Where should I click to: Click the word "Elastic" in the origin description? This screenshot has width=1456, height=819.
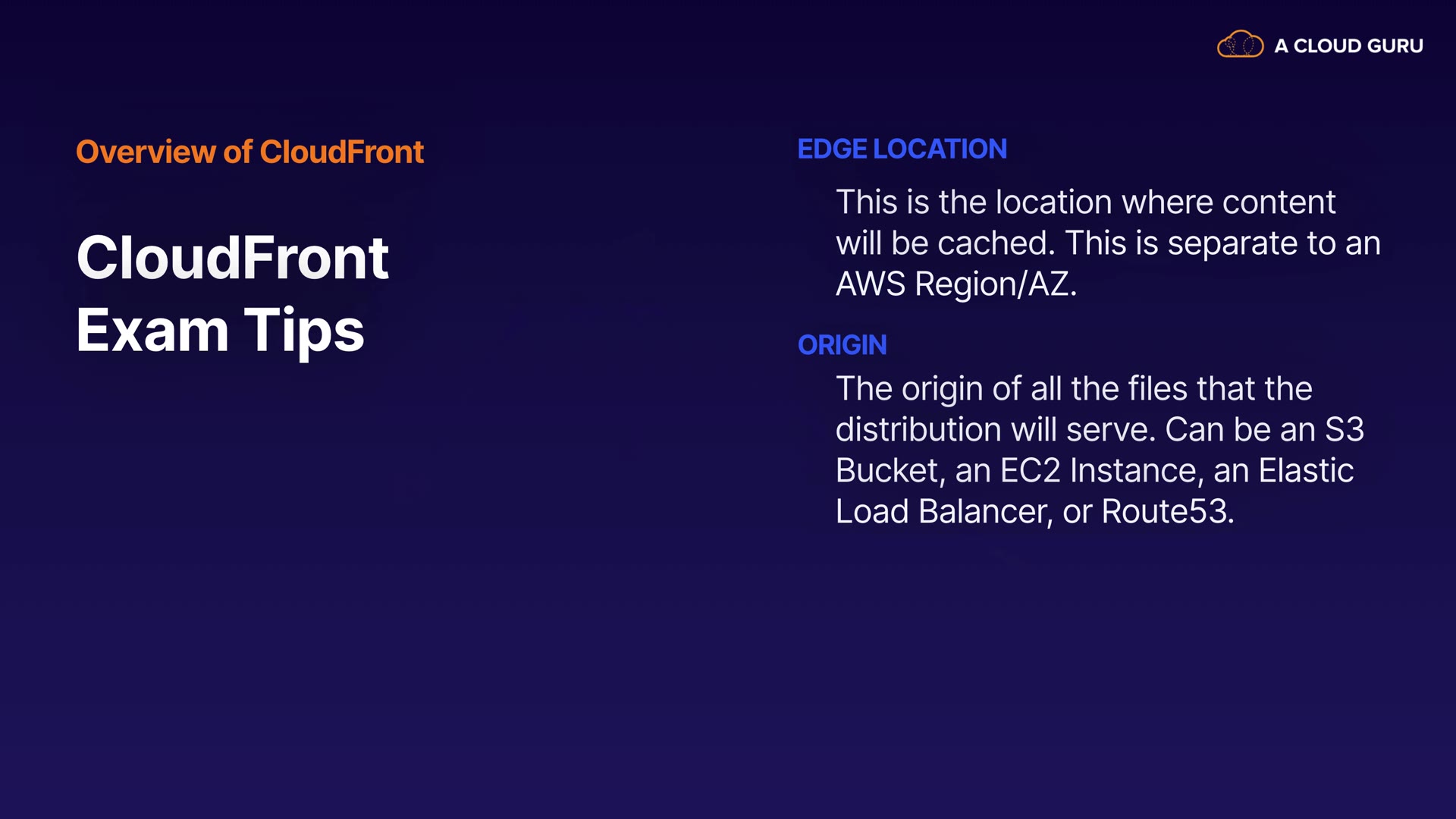(x=1306, y=471)
